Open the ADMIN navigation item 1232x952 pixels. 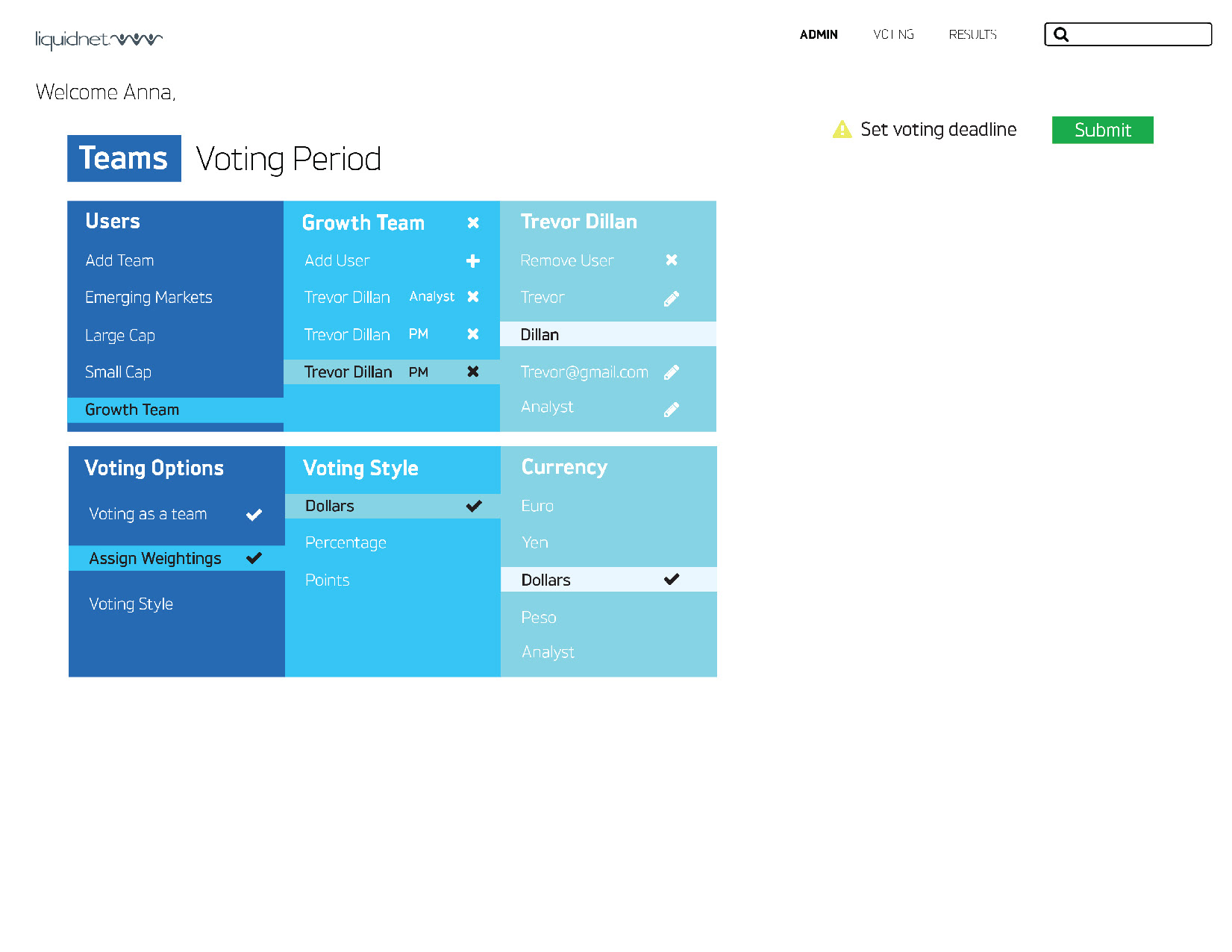(x=819, y=34)
